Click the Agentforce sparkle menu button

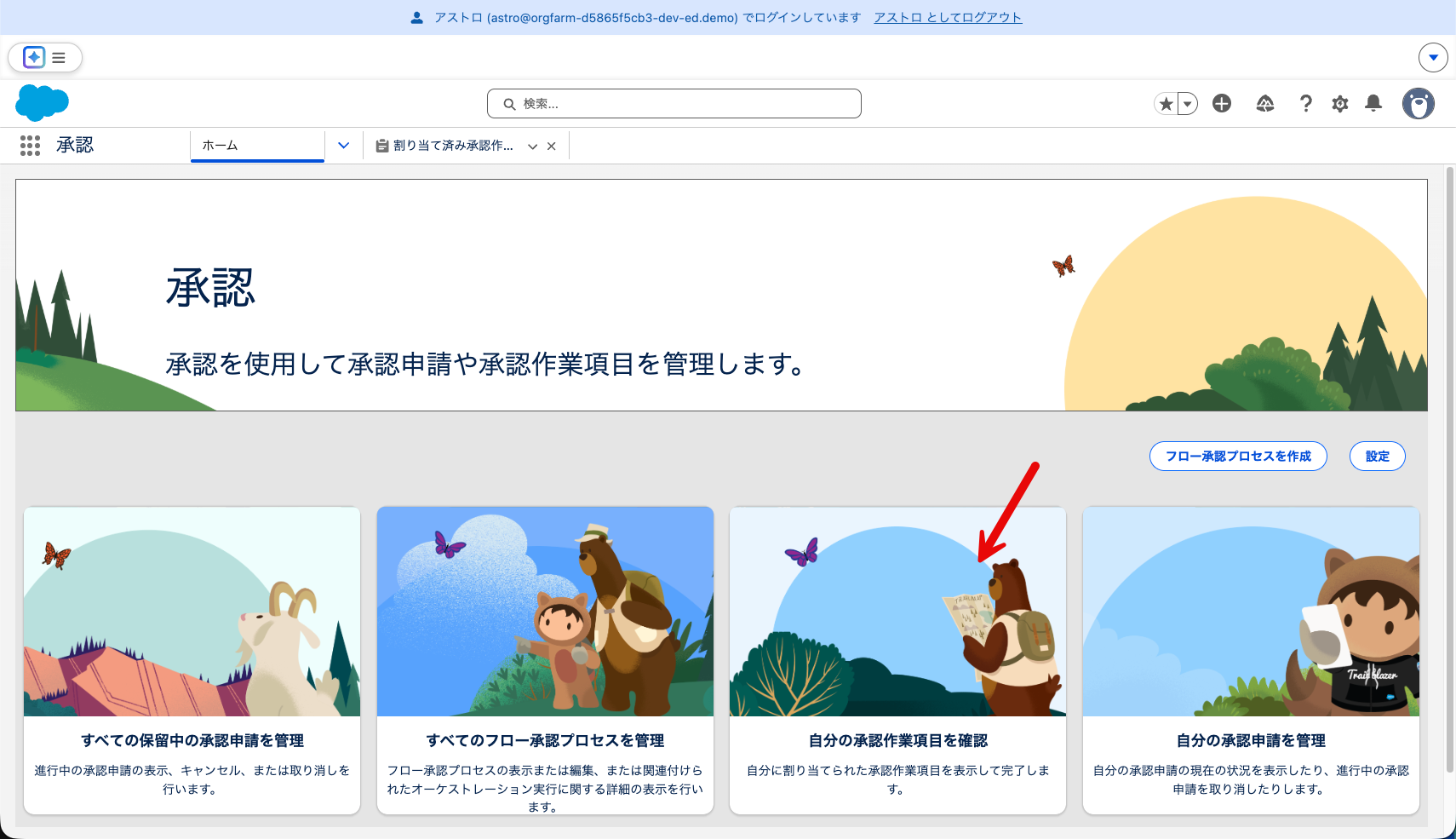tap(45, 57)
